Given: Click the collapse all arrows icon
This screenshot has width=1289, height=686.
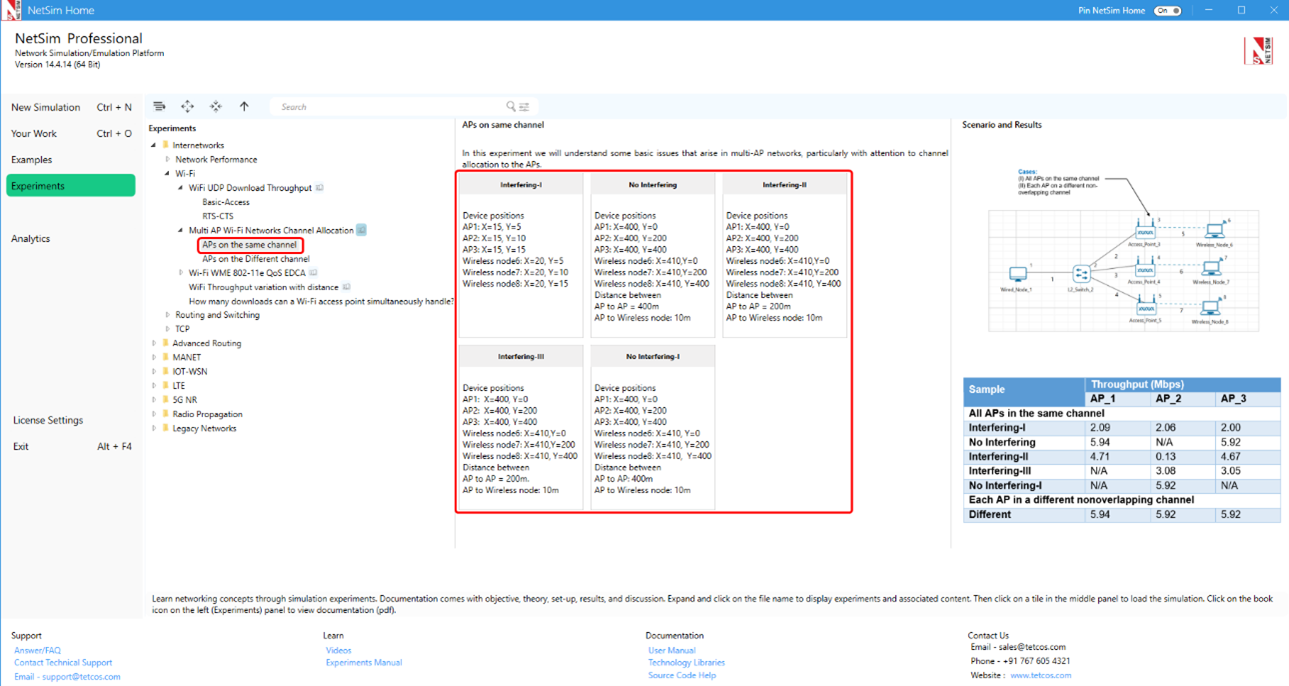Looking at the screenshot, I should pos(216,106).
